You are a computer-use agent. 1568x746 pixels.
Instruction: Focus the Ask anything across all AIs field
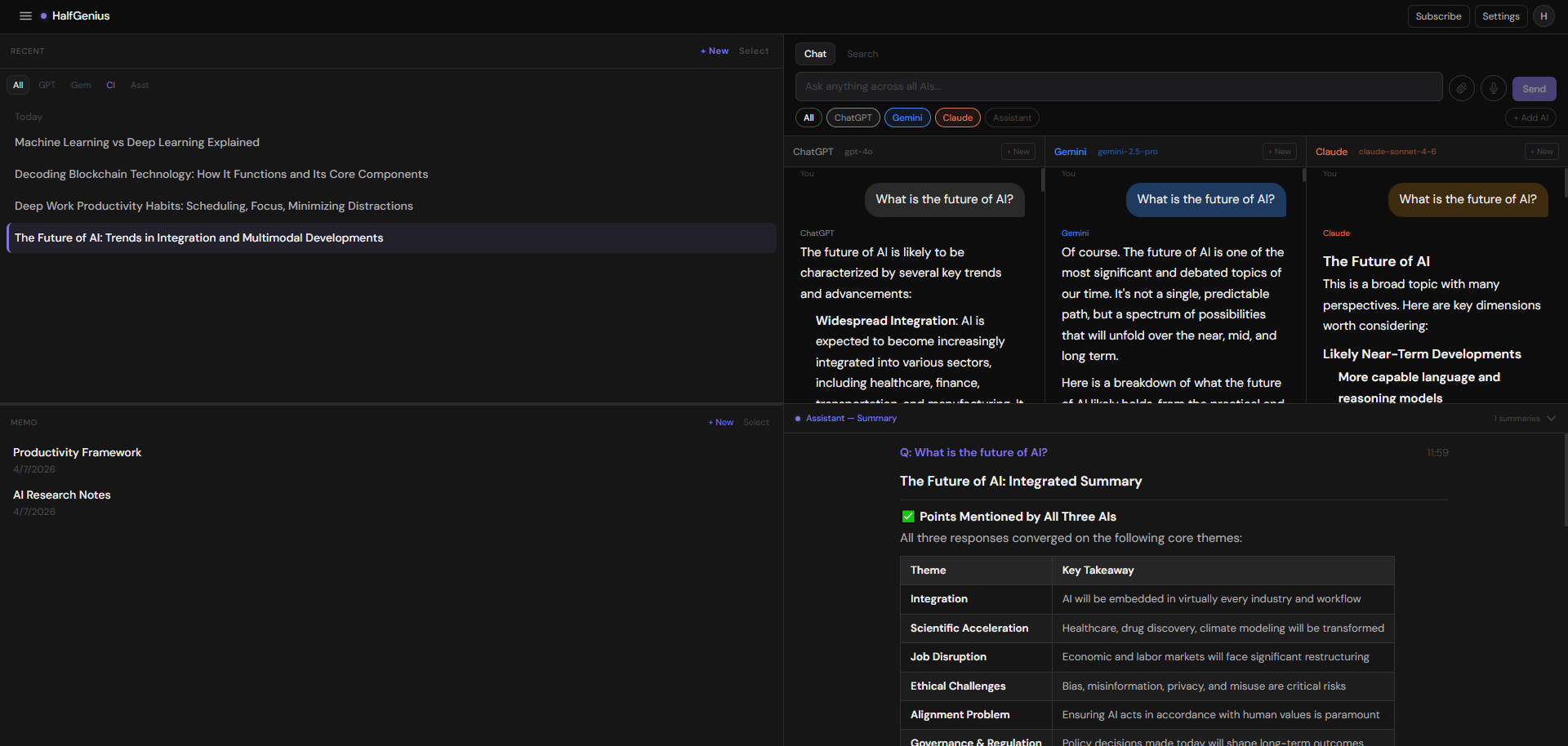[1119, 87]
